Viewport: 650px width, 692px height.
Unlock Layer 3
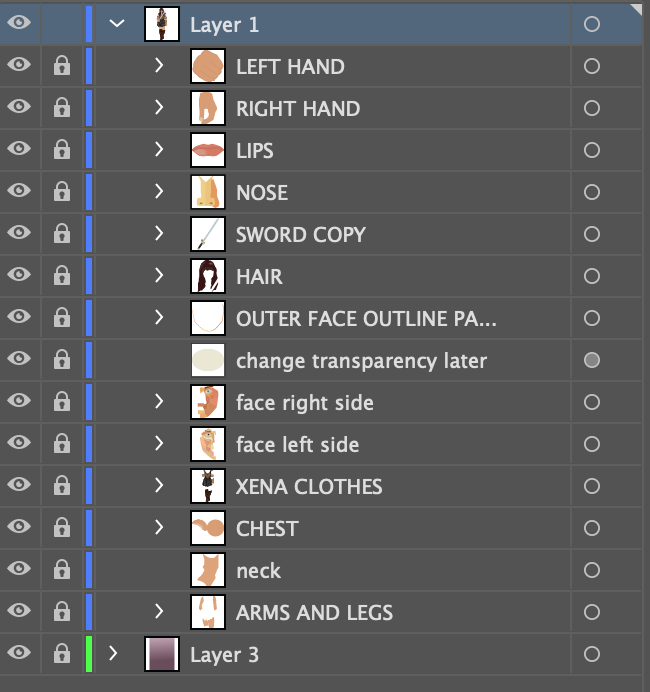click(x=62, y=653)
